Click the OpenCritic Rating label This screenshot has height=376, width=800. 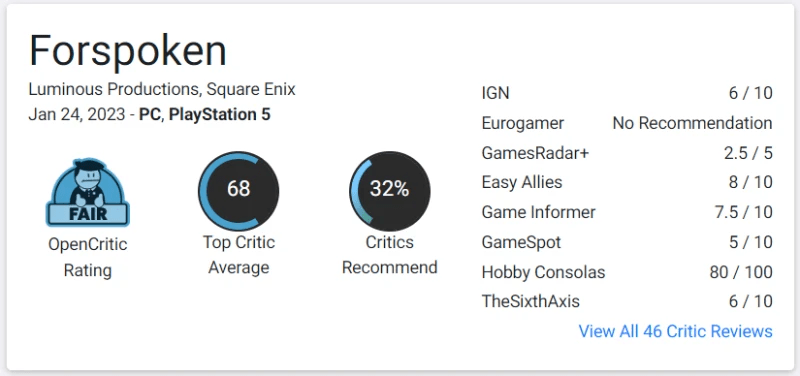tap(88, 257)
